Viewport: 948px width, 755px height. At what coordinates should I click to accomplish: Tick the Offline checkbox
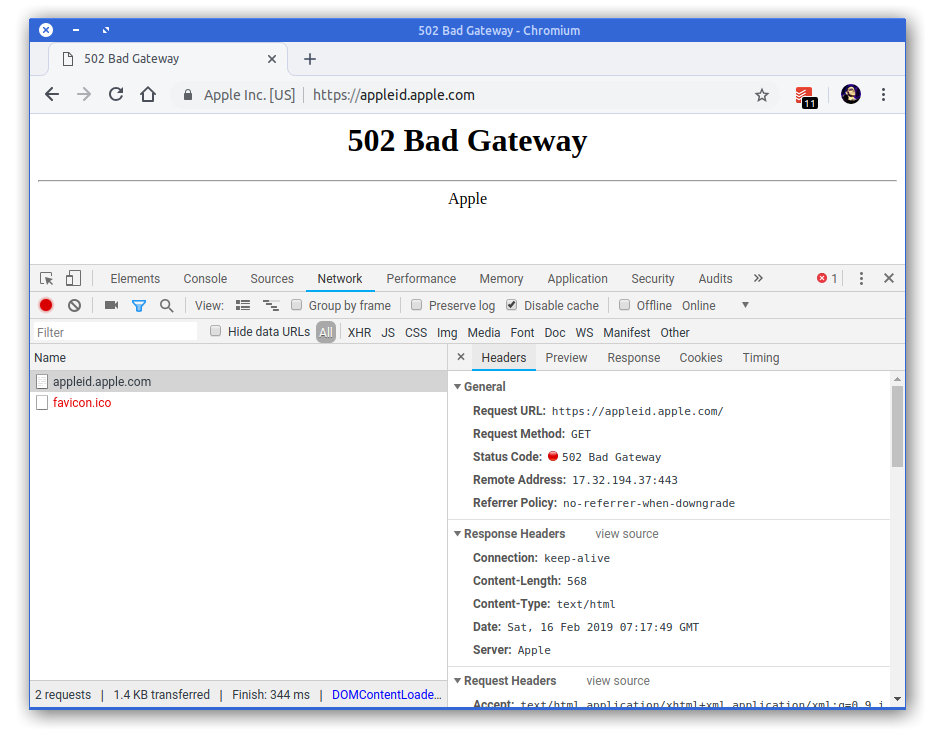(x=625, y=305)
